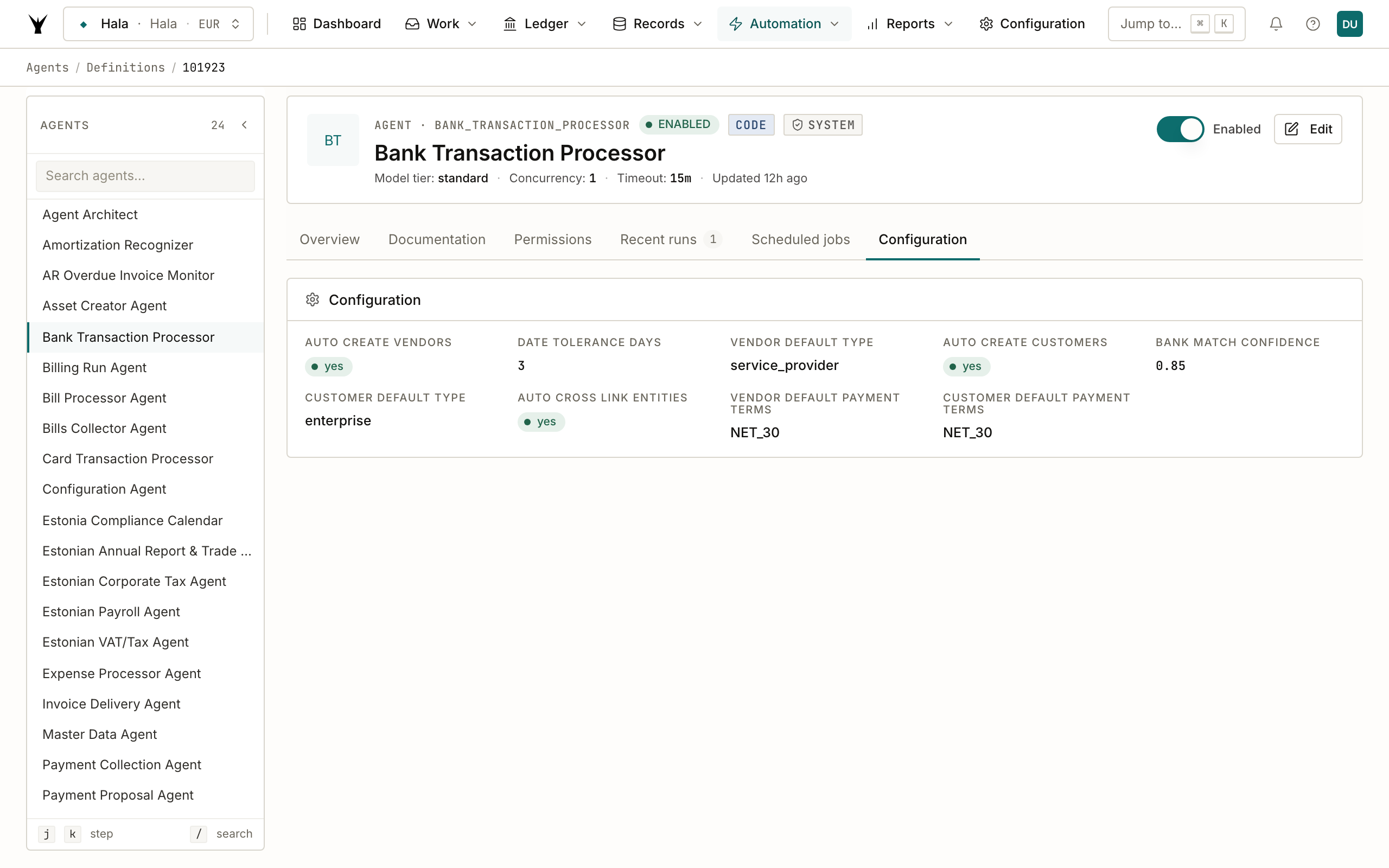This screenshot has height=868, width=1389.
Task: Expand the Work menu
Action: (x=441, y=23)
